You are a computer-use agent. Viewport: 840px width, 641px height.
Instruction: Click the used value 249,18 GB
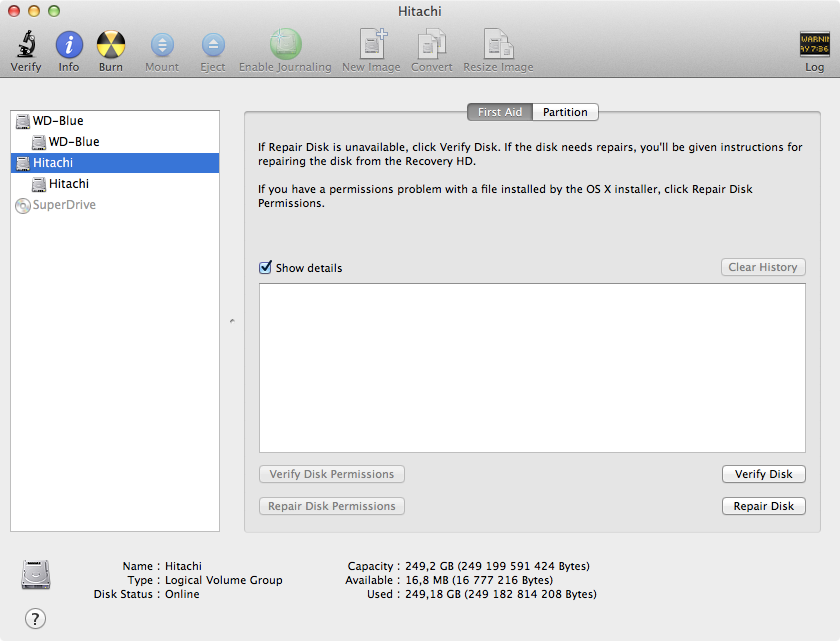(501, 594)
